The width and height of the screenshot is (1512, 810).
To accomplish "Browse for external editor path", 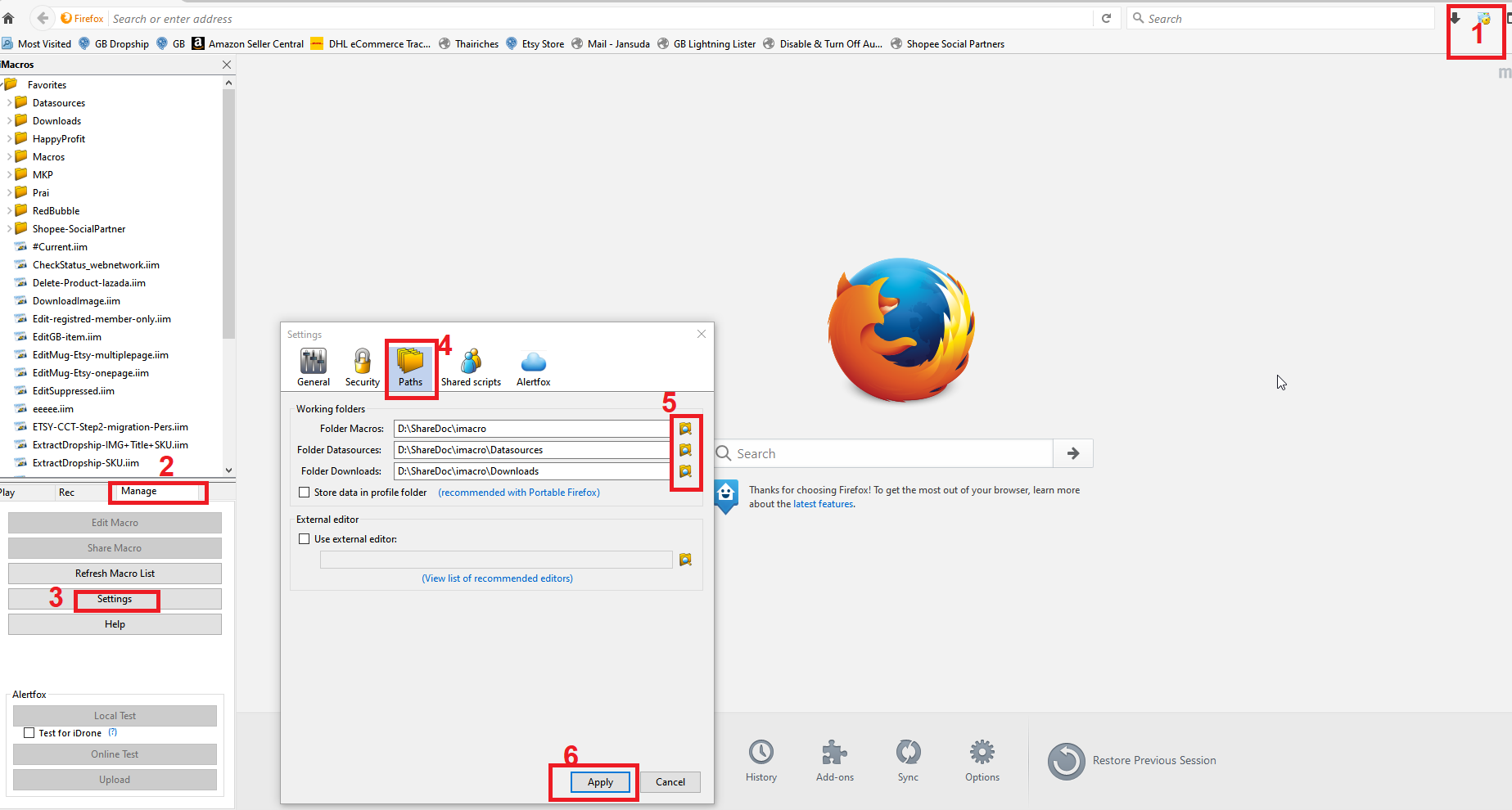I will 685,560.
